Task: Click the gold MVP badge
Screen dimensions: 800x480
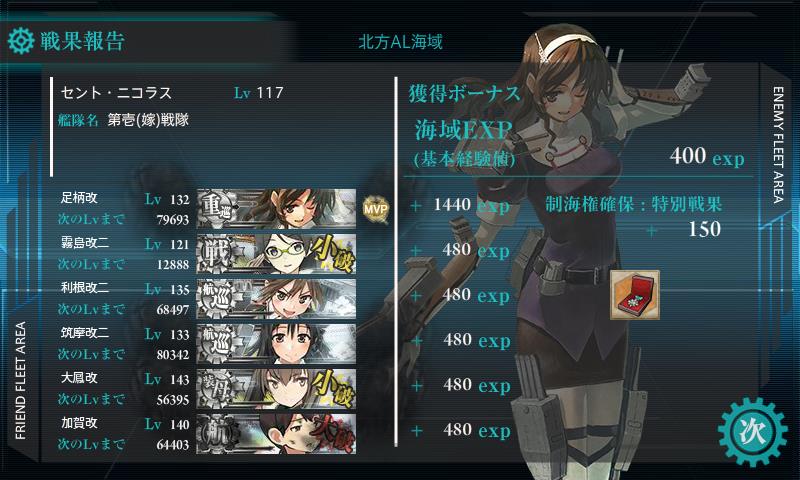Action: (x=376, y=209)
